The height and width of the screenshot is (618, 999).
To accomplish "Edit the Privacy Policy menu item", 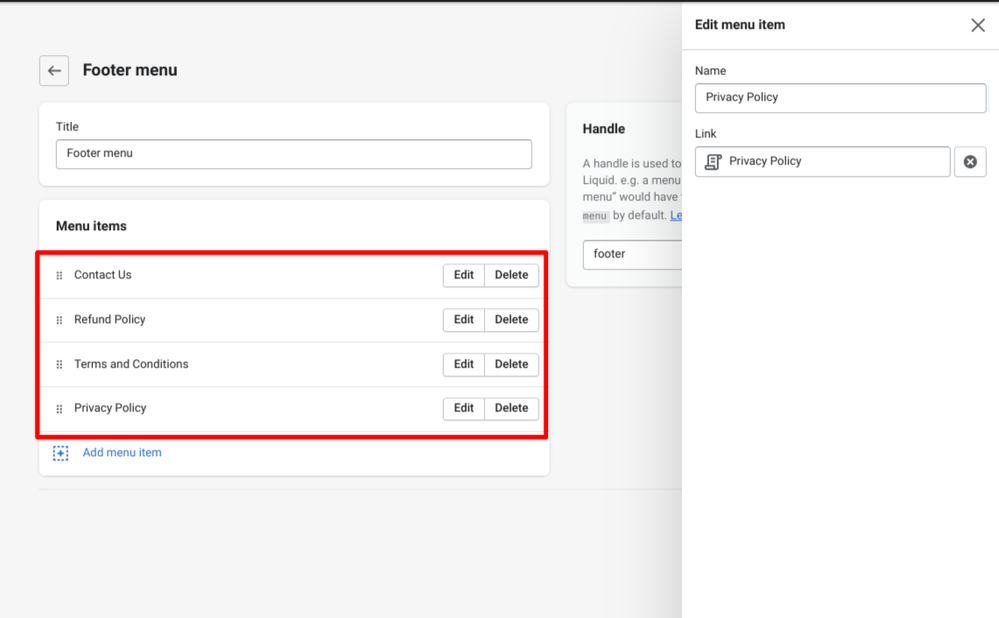I will tap(464, 408).
